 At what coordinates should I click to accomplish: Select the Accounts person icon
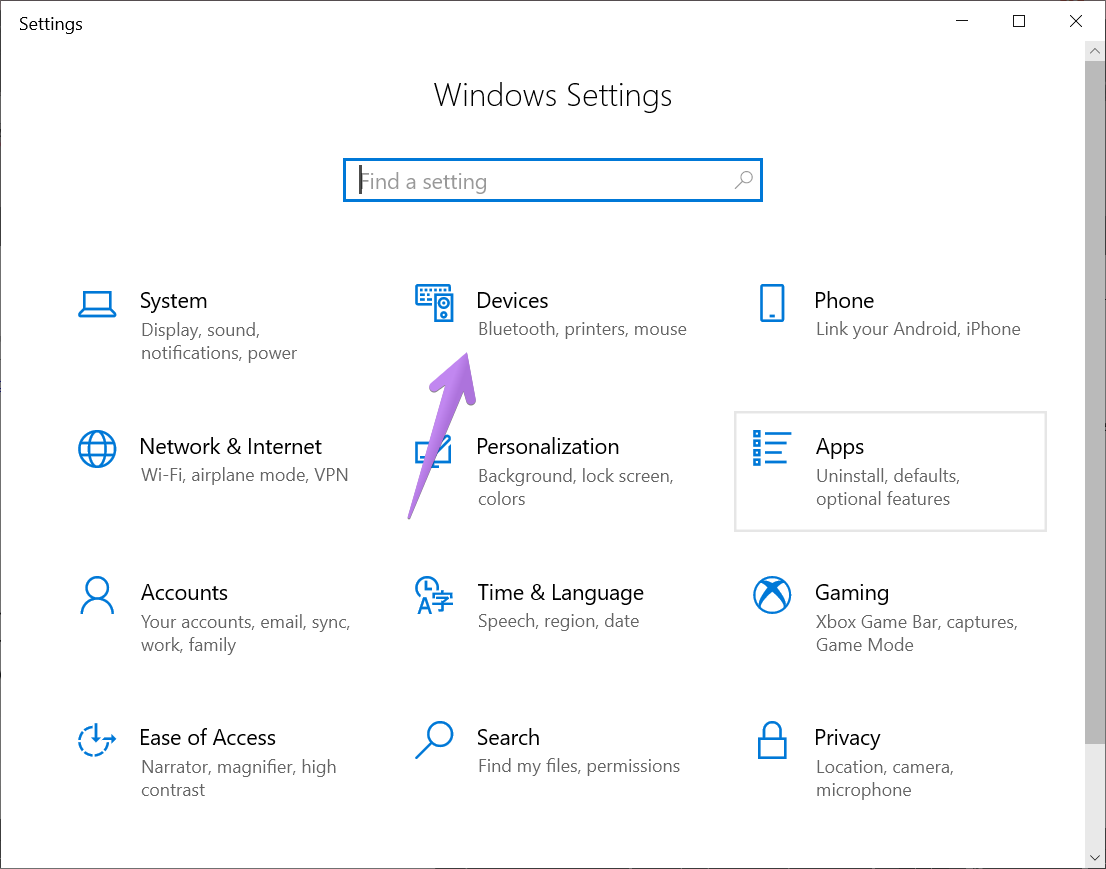click(97, 595)
